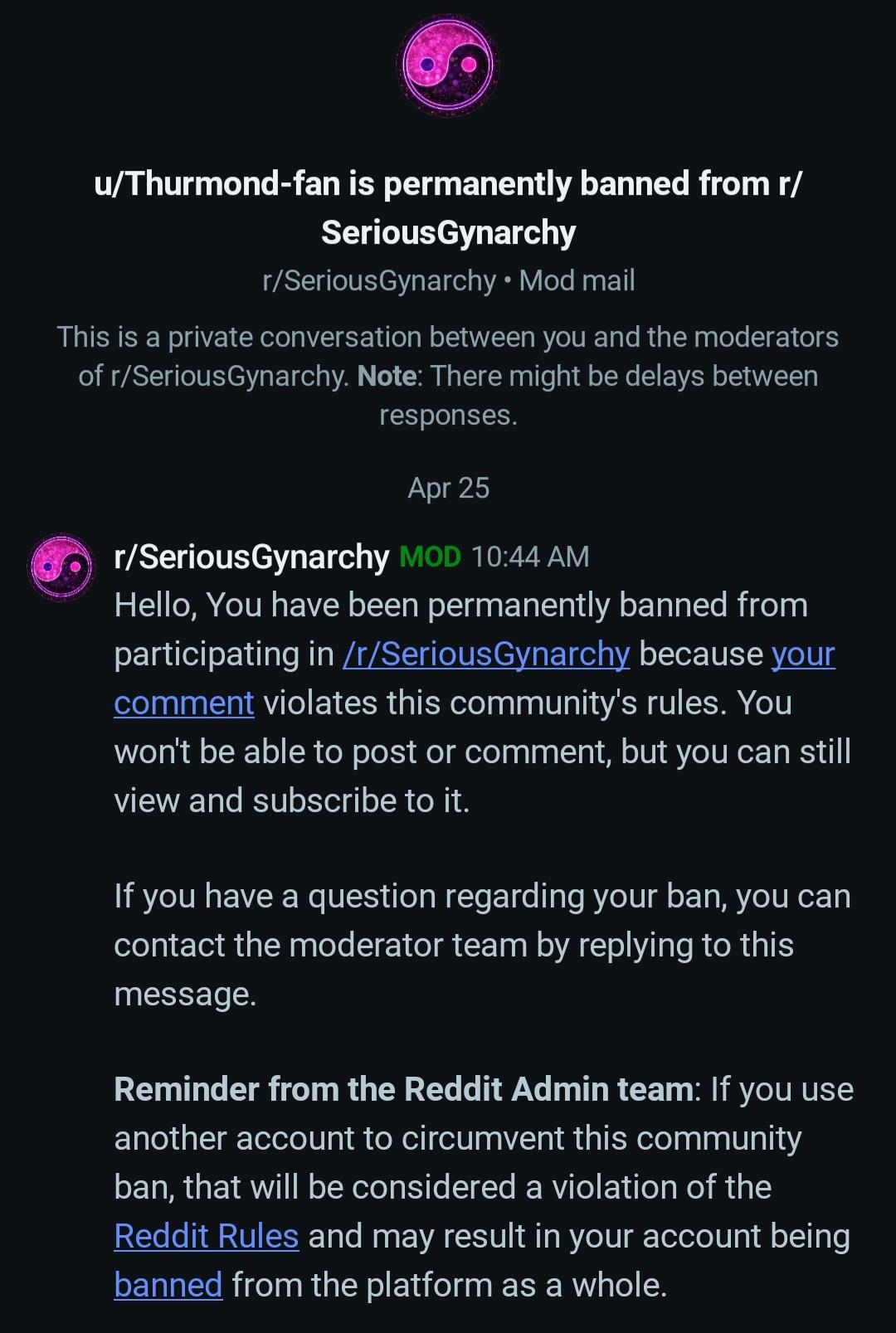This screenshot has height=1333, width=896.
Task: Tap the private conversation notice text
Action: click(448, 338)
